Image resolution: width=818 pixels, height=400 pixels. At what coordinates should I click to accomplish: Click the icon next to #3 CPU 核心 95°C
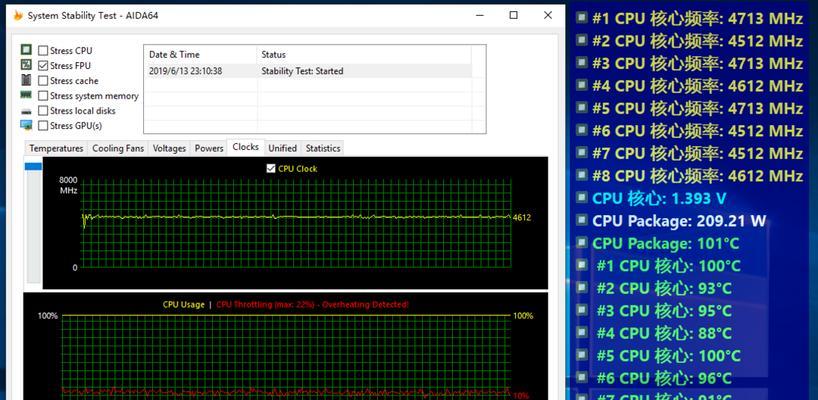pos(582,309)
